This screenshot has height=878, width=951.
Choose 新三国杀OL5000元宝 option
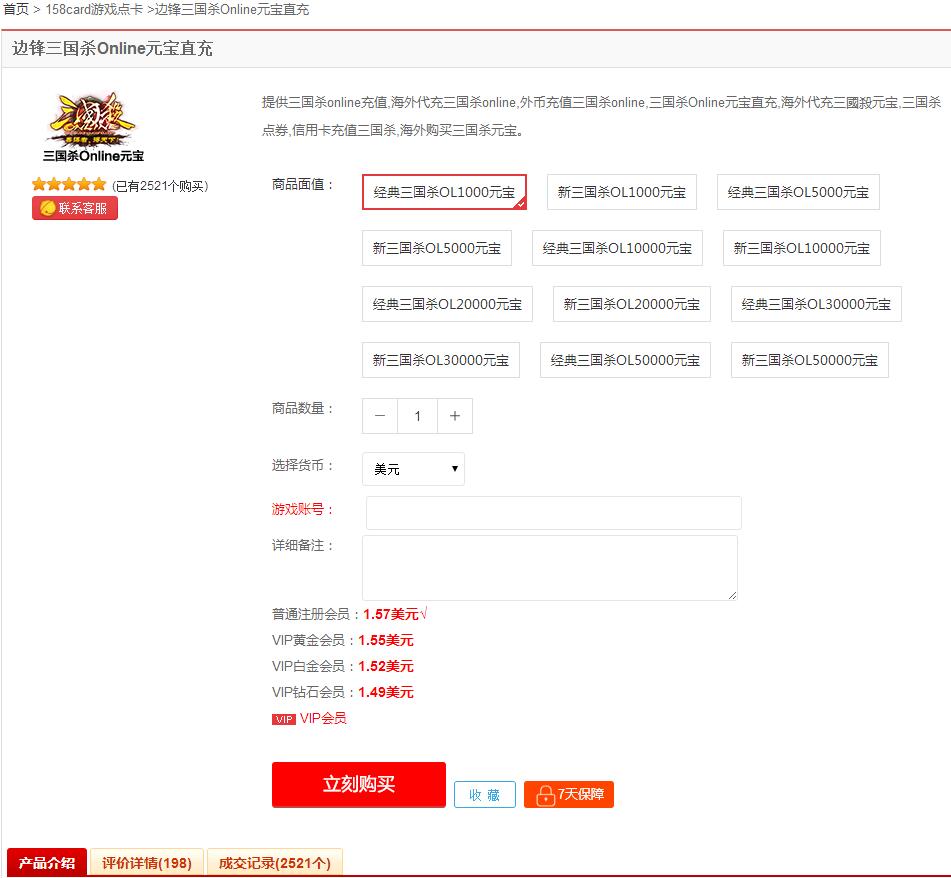tap(437, 248)
